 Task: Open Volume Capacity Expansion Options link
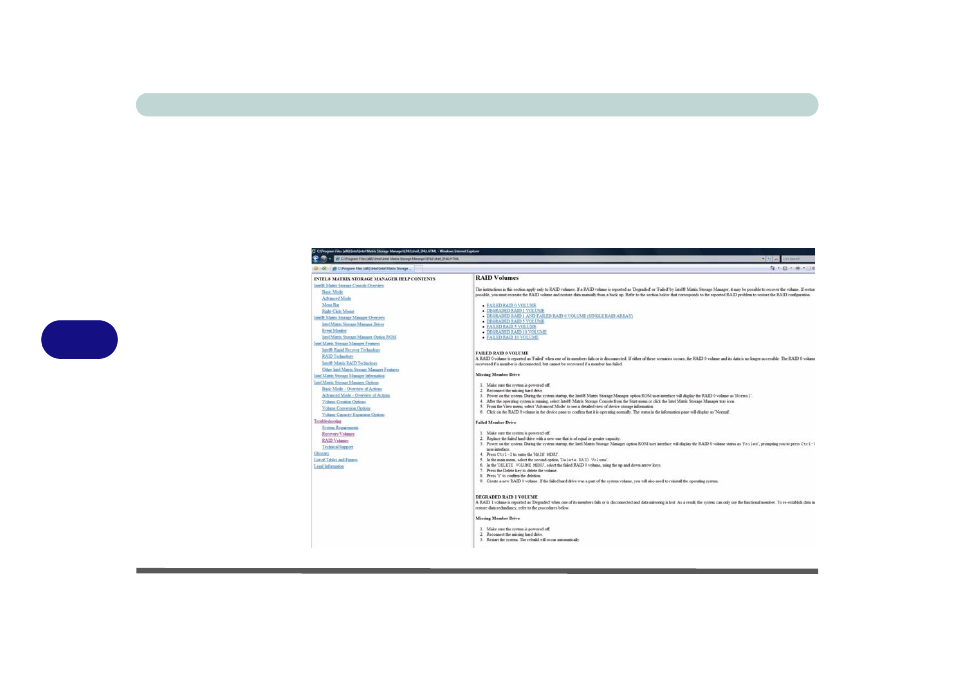[x=353, y=415]
